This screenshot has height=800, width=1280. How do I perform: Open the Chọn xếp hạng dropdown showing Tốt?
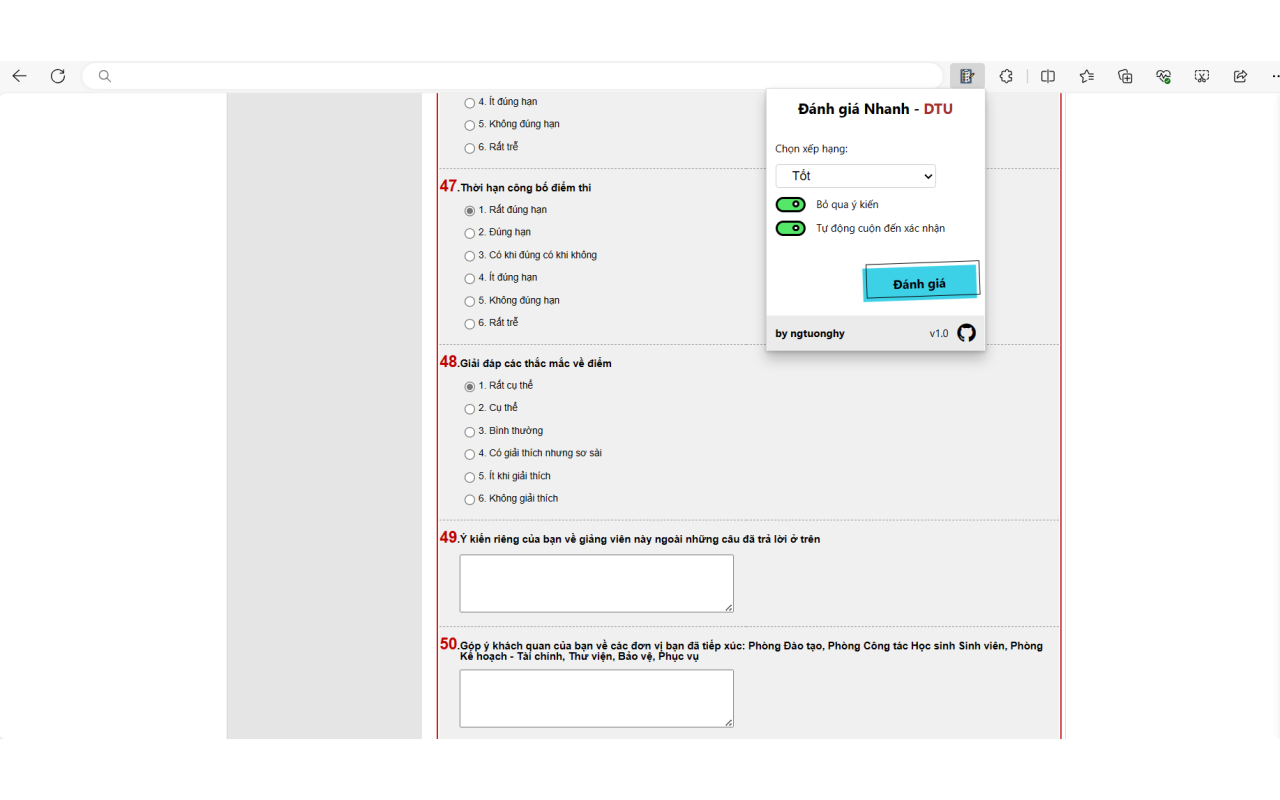click(x=856, y=176)
